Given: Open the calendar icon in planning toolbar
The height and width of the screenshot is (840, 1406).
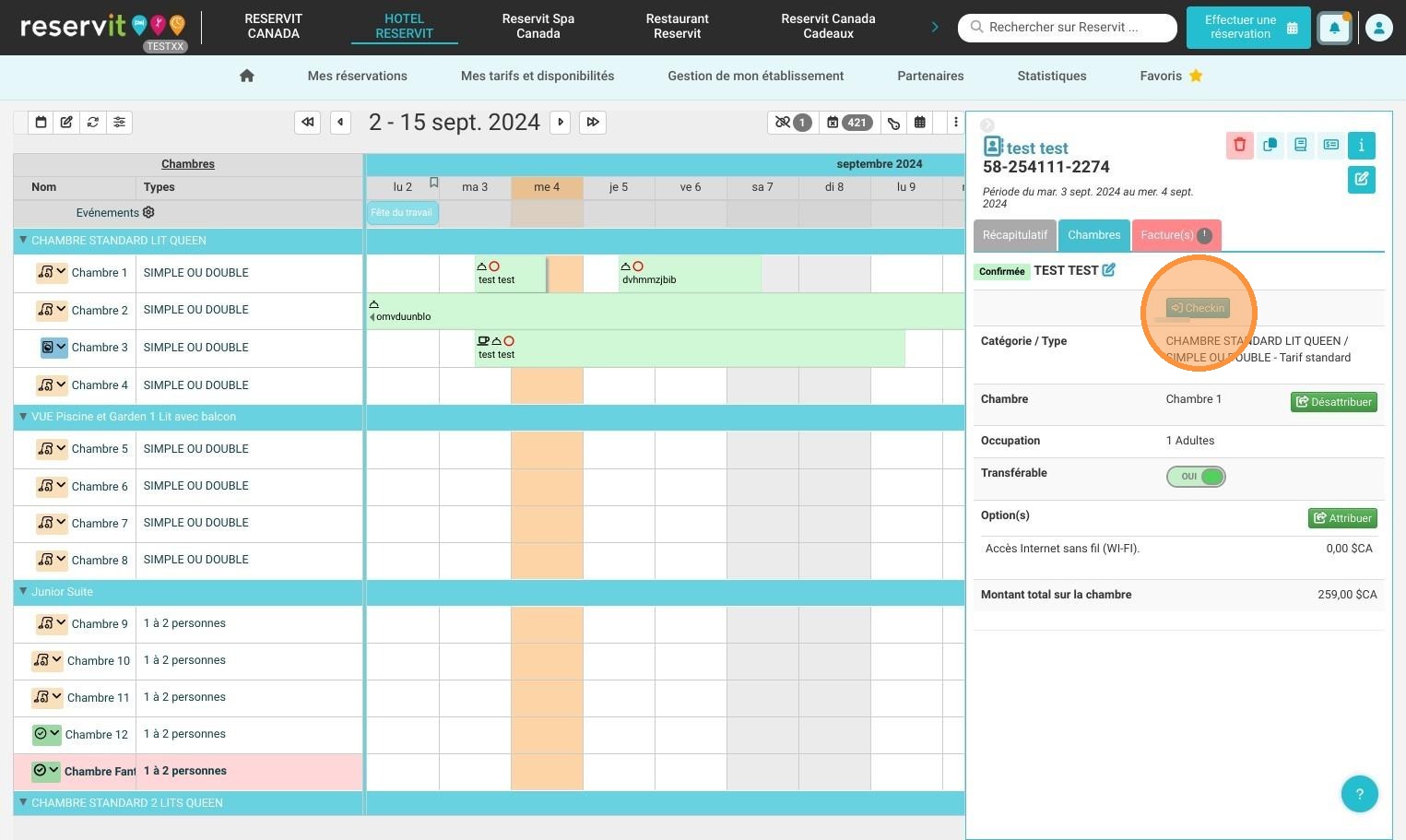Looking at the screenshot, I should click(41, 122).
